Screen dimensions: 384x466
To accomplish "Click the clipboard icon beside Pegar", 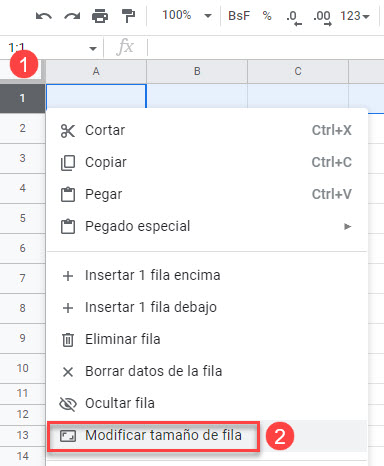I will click(68, 194).
